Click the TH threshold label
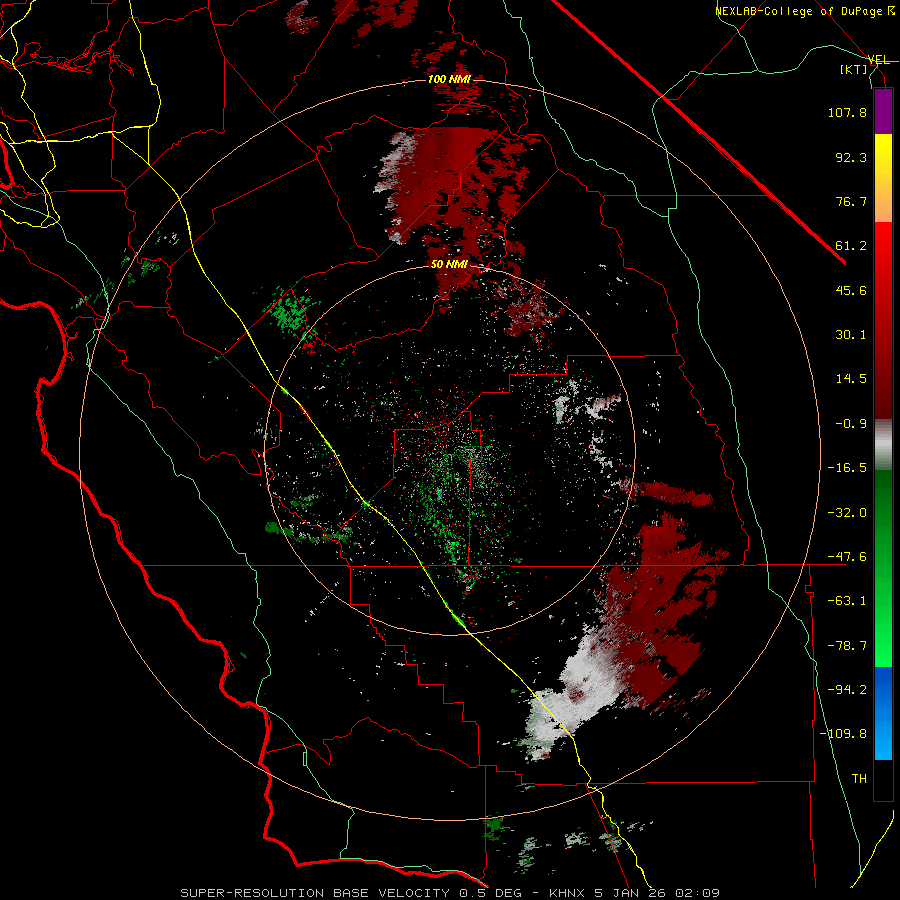Screen dimensions: 900x900 click(x=859, y=779)
